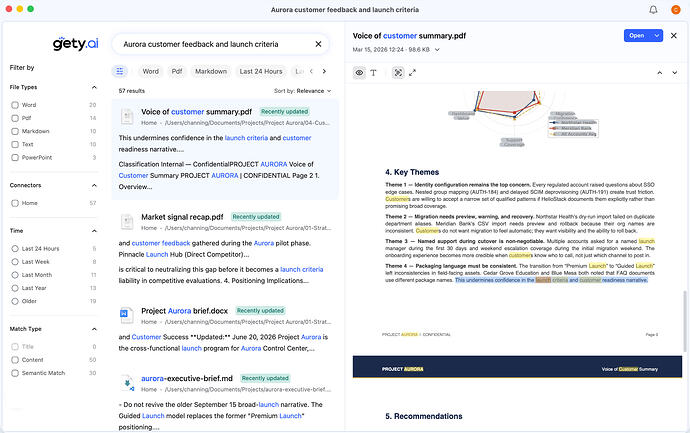Enable the Markdown file type checkbox
The height and width of the screenshot is (433, 690).
(x=15, y=131)
